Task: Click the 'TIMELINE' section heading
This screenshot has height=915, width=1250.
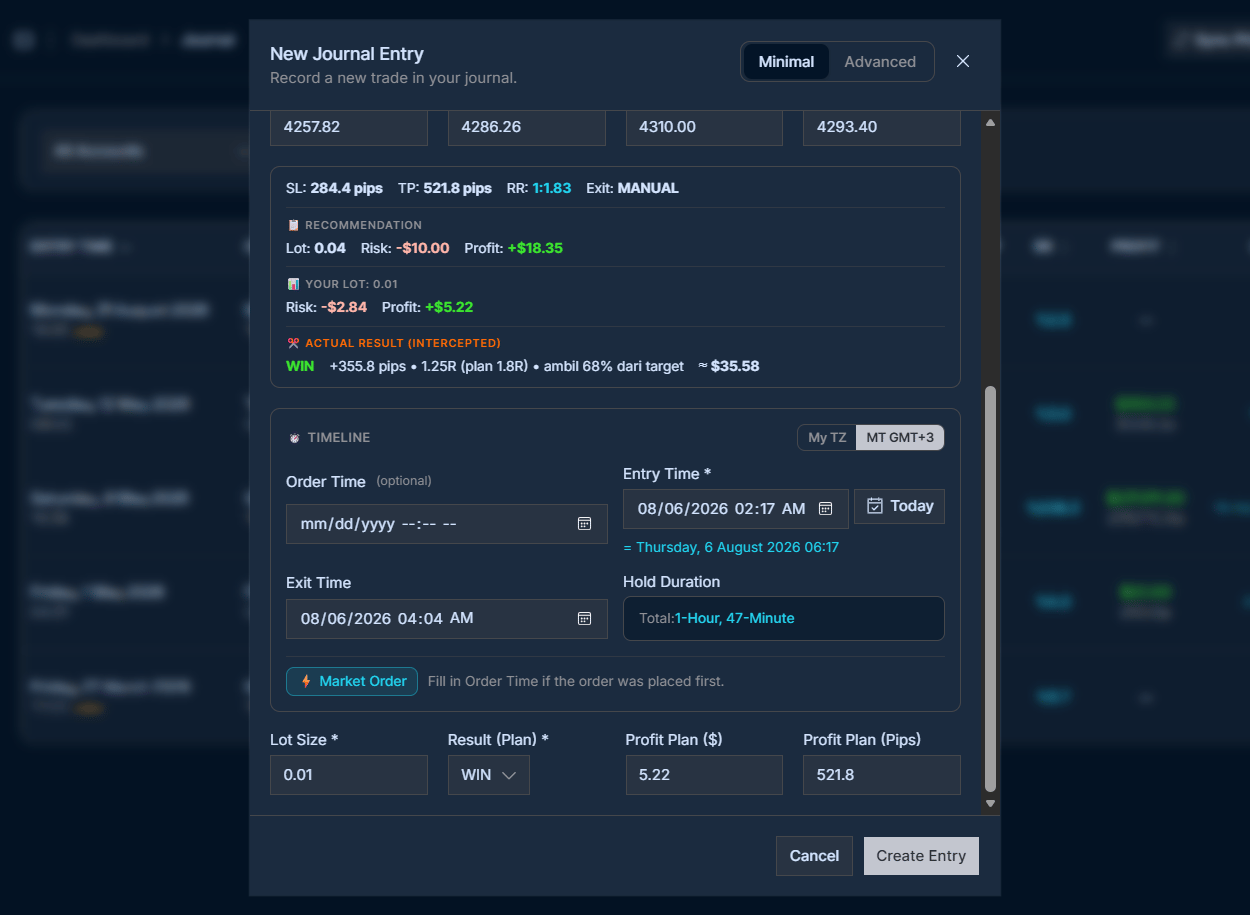Action: click(339, 438)
